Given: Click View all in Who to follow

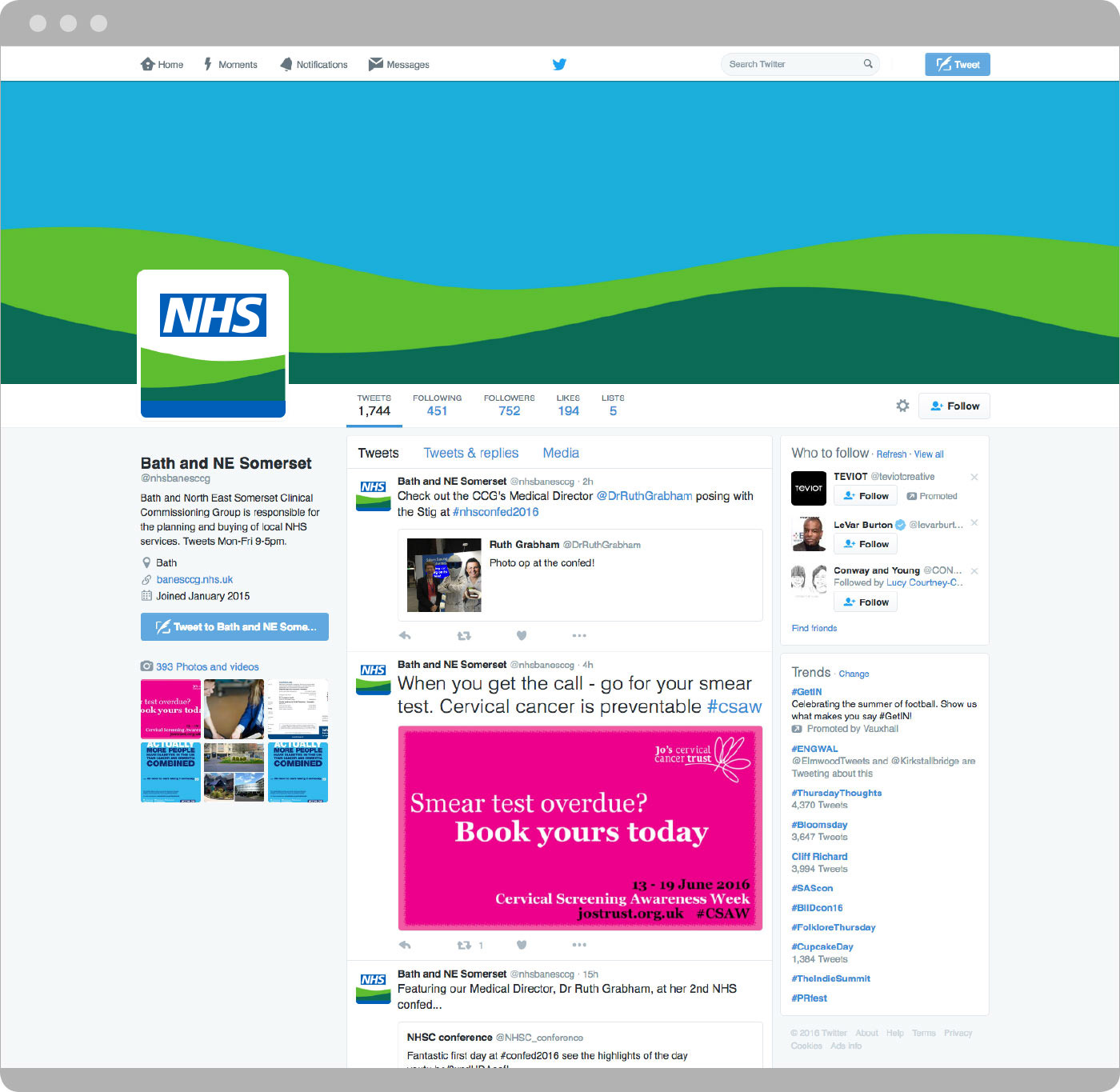Looking at the screenshot, I should point(929,454).
